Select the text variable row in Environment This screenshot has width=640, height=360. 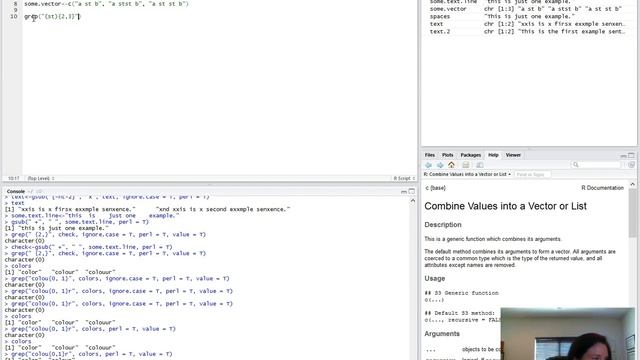528,24
